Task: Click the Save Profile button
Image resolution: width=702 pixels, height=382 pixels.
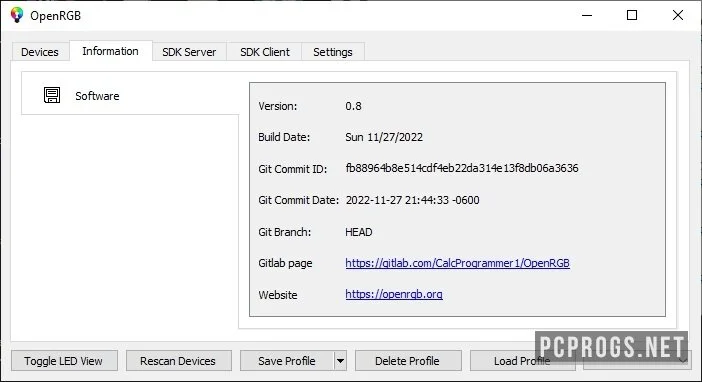Action: point(287,361)
